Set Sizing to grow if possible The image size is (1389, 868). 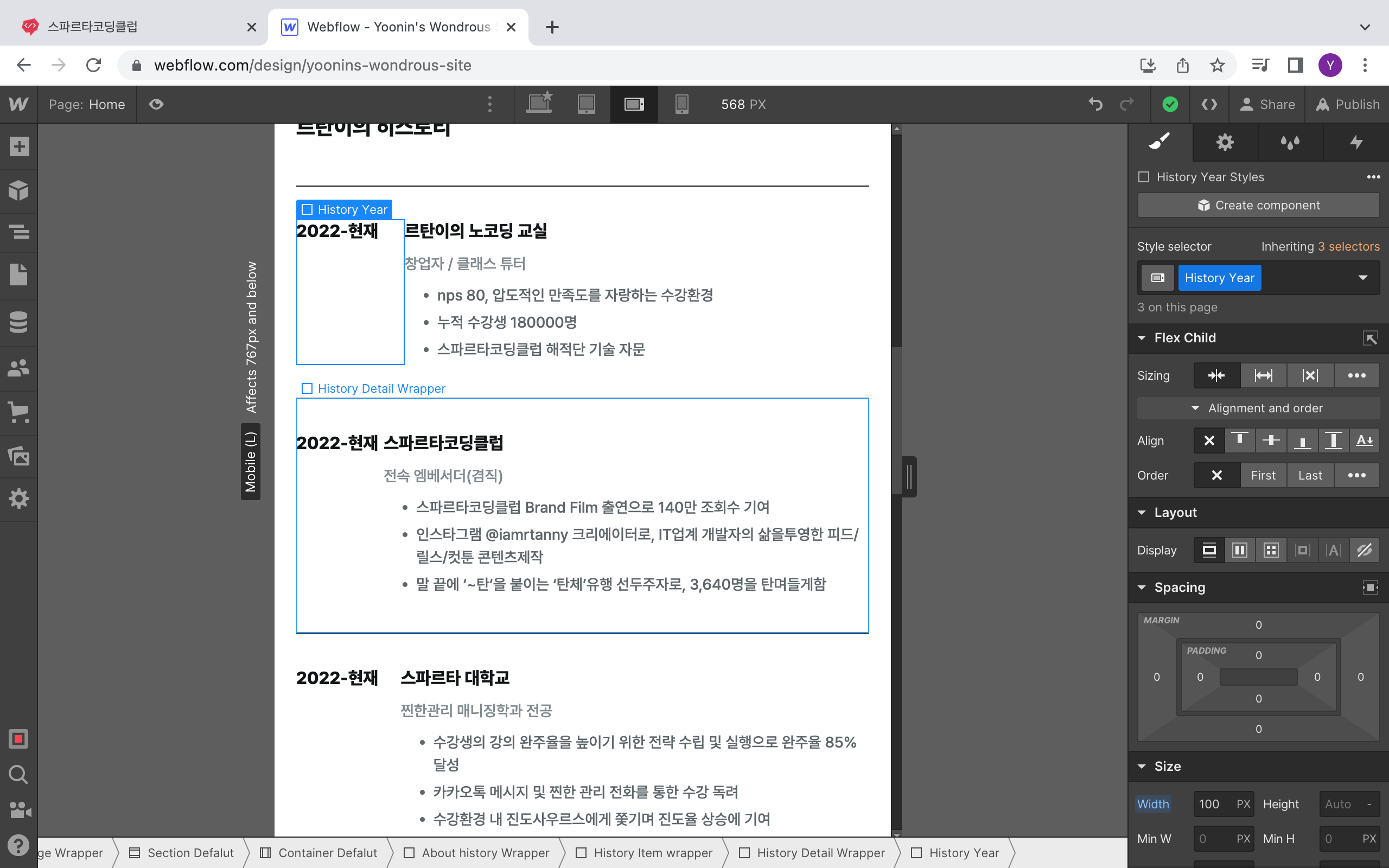pos(1263,375)
